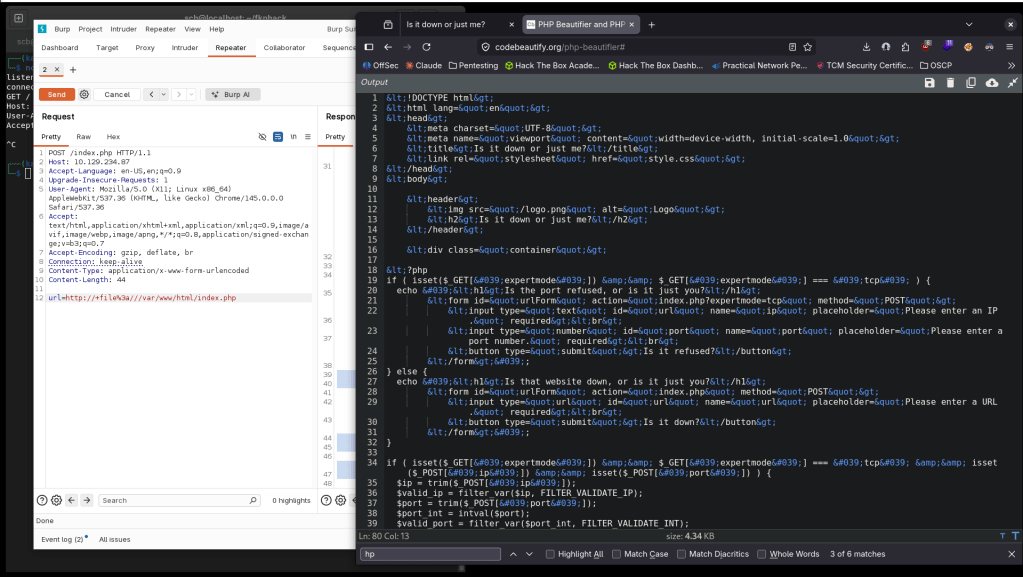Tick the Whole Words checkbox
This screenshot has width=1023, height=577.
(763, 554)
